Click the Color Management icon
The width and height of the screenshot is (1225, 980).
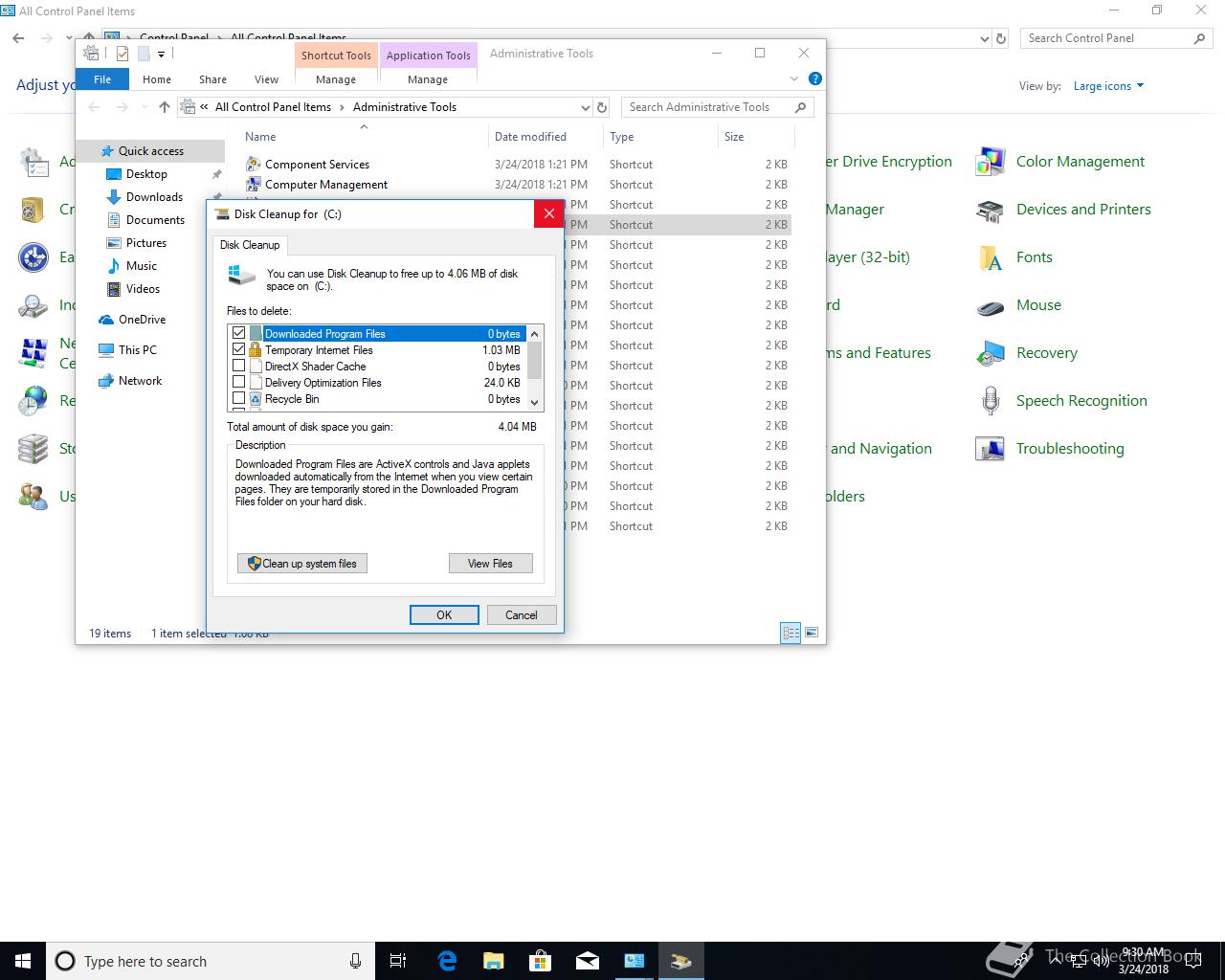pyautogui.click(x=990, y=162)
